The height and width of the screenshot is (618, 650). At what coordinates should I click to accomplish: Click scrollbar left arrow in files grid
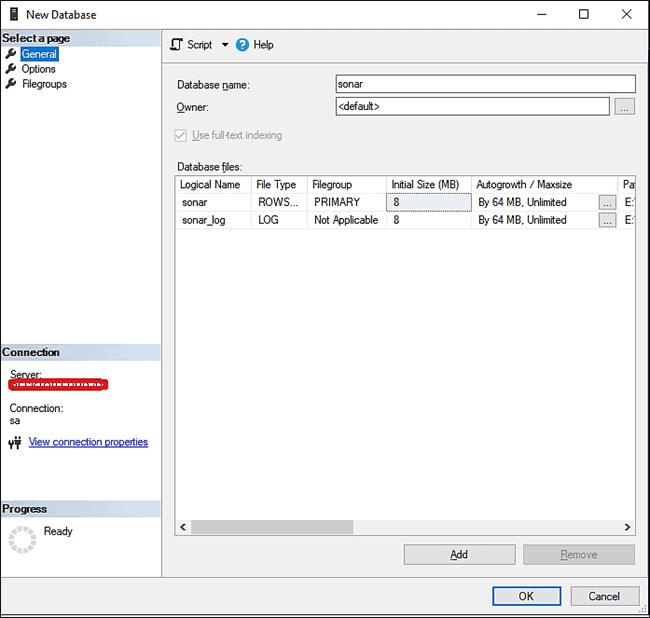pos(183,527)
